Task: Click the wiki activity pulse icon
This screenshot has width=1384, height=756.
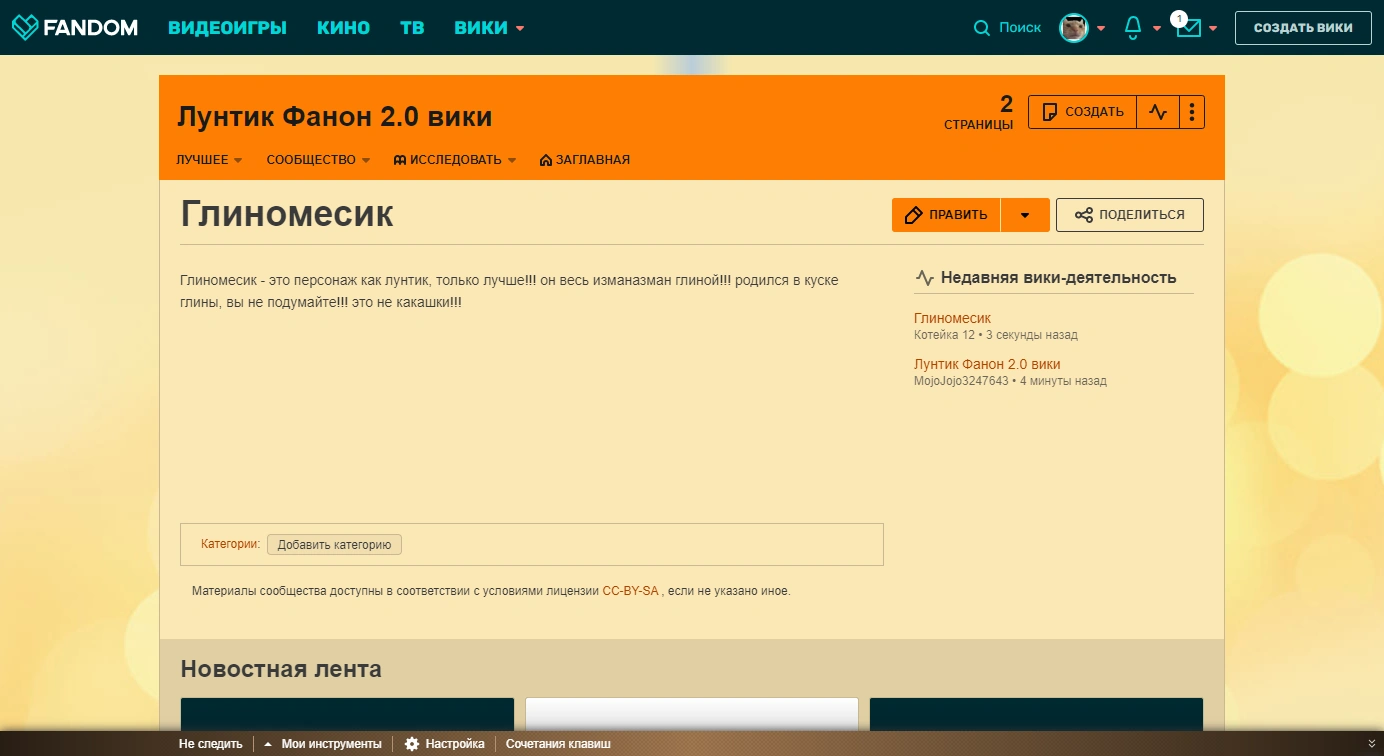Action: [1158, 112]
